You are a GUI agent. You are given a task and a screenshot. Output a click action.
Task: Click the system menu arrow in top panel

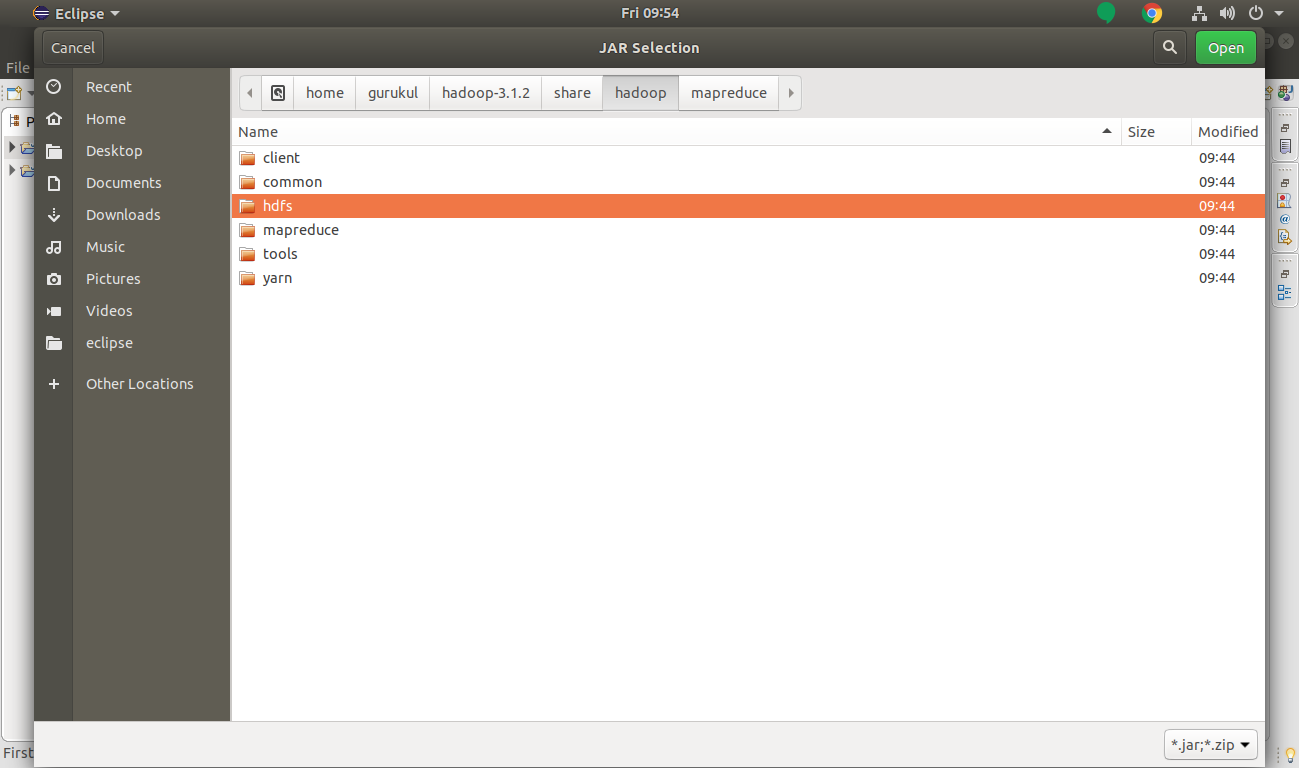pos(1279,14)
